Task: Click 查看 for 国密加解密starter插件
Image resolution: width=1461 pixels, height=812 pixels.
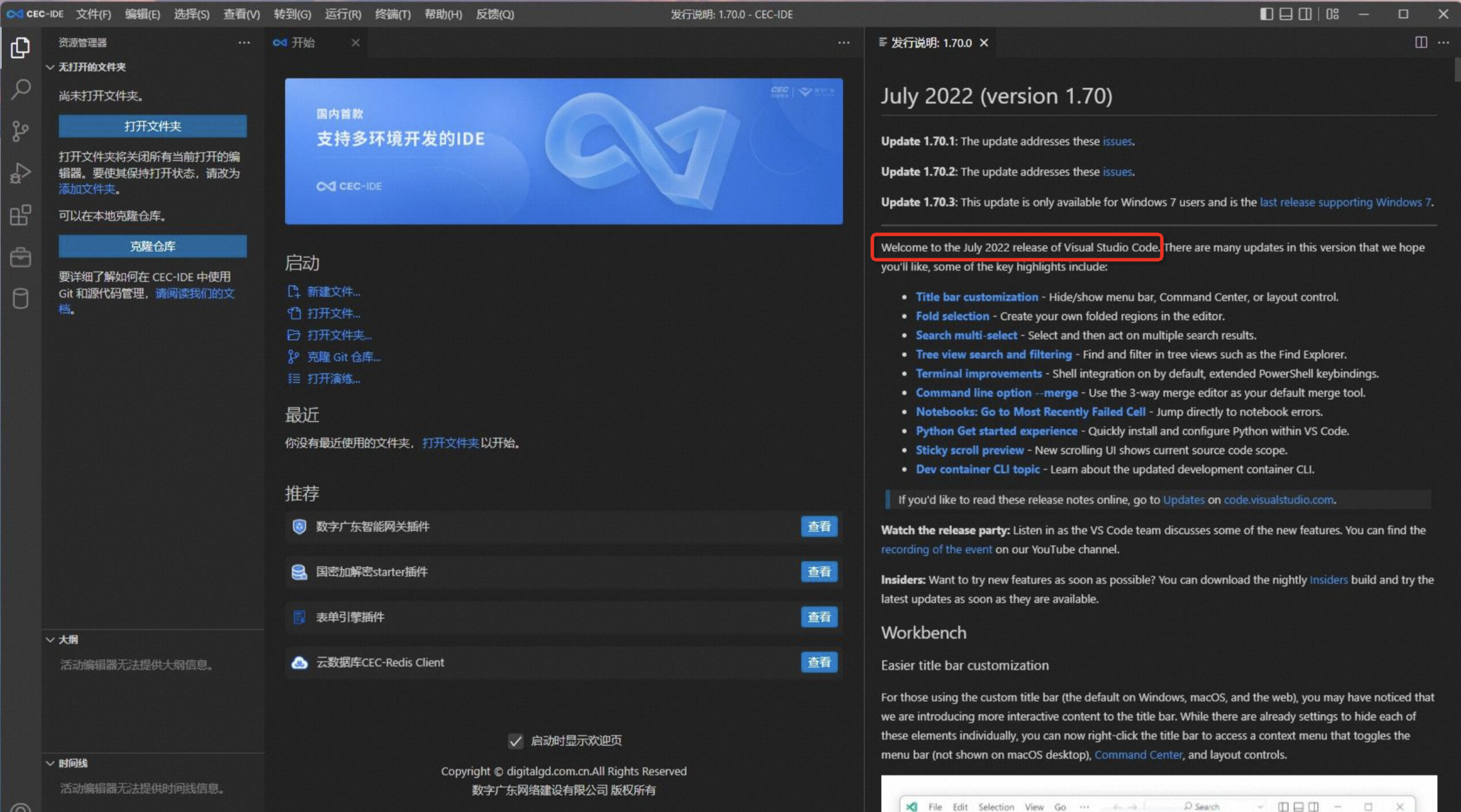Action: coord(819,572)
